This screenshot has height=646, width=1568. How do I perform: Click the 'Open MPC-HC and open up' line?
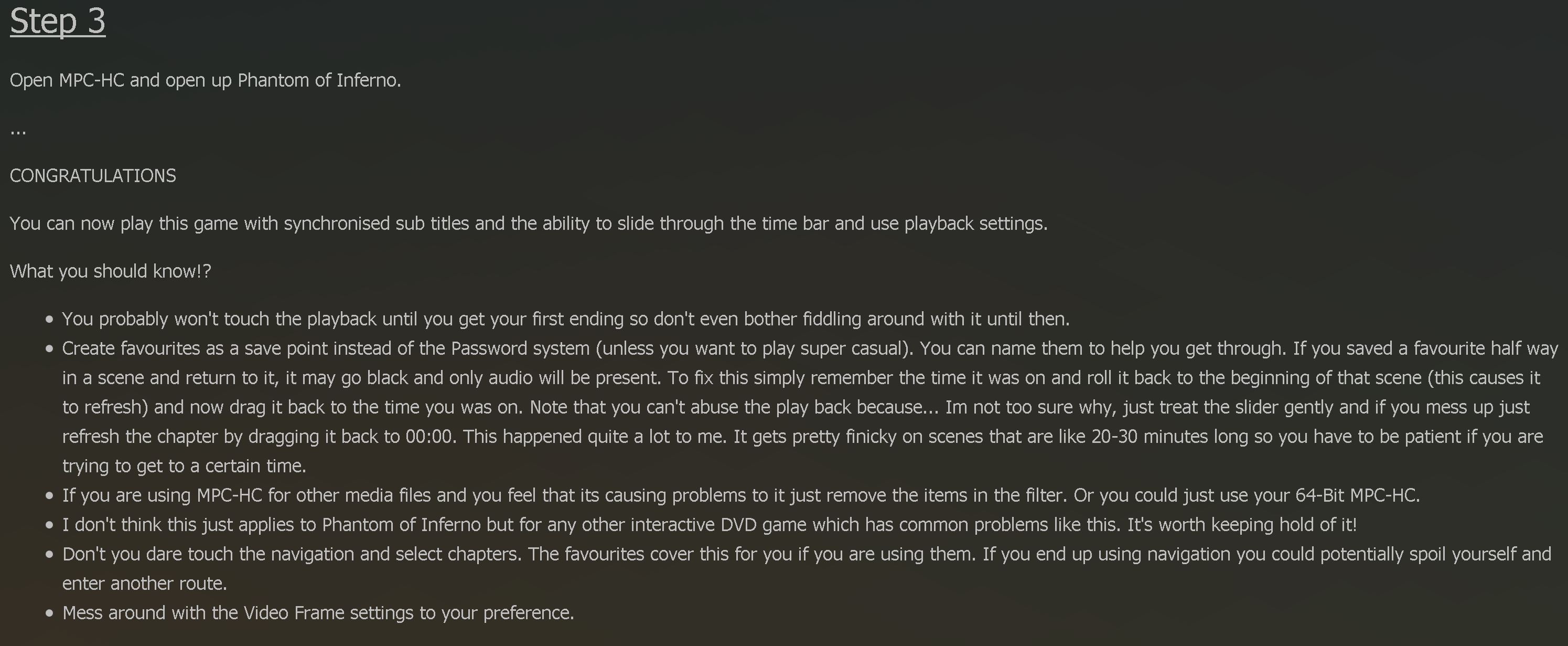click(x=206, y=80)
